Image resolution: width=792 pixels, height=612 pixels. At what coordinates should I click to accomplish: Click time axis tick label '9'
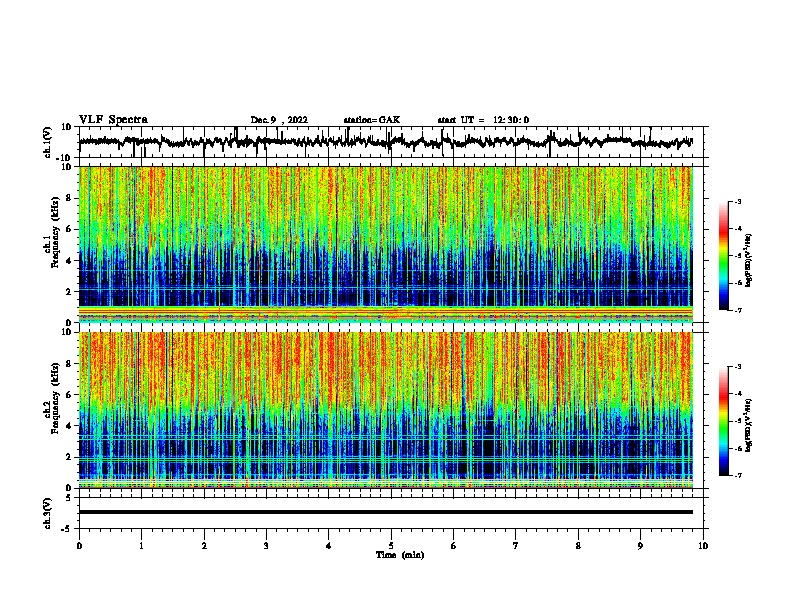[x=640, y=546]
